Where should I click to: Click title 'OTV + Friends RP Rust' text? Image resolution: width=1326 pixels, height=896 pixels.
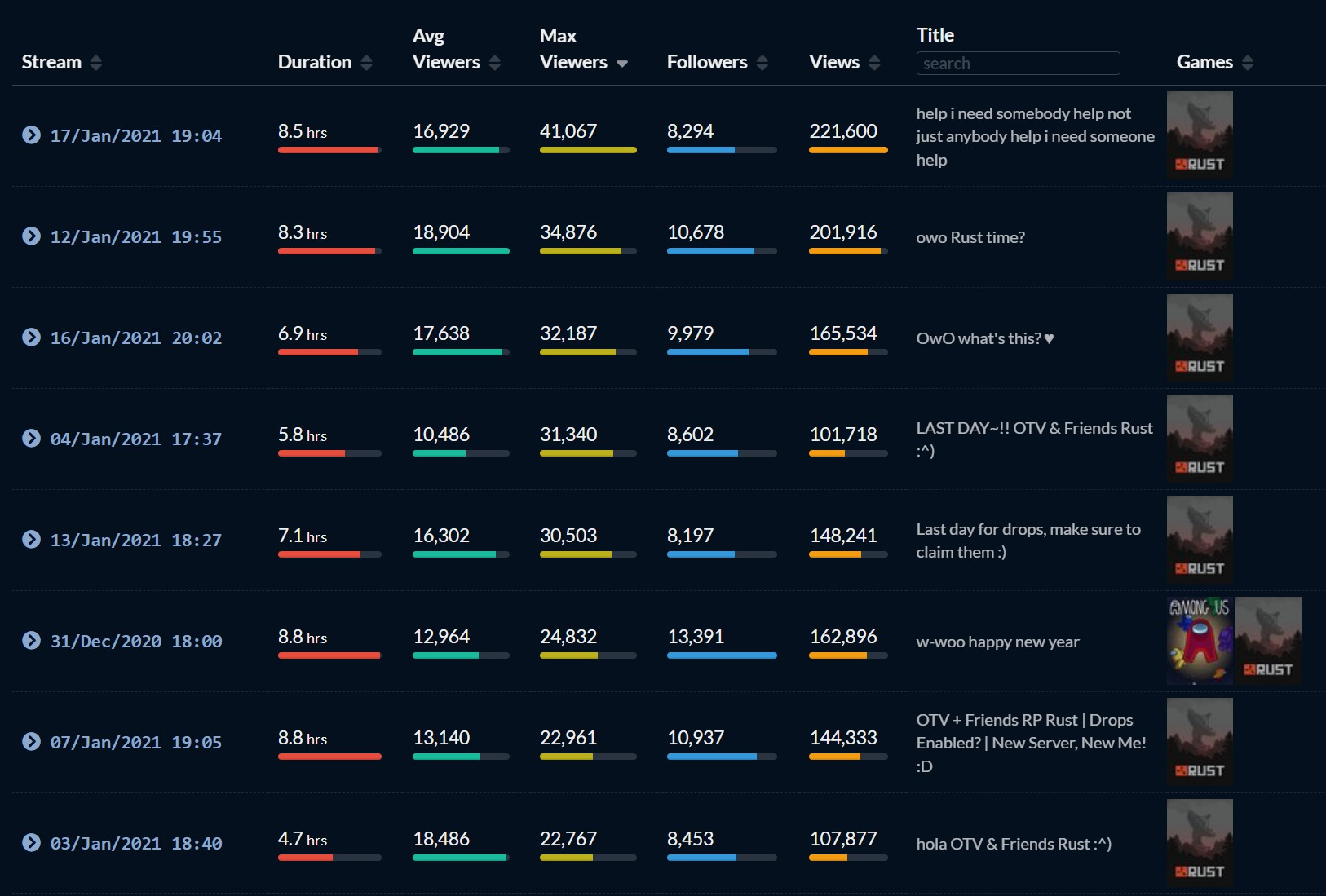[x=1031, y=743]
